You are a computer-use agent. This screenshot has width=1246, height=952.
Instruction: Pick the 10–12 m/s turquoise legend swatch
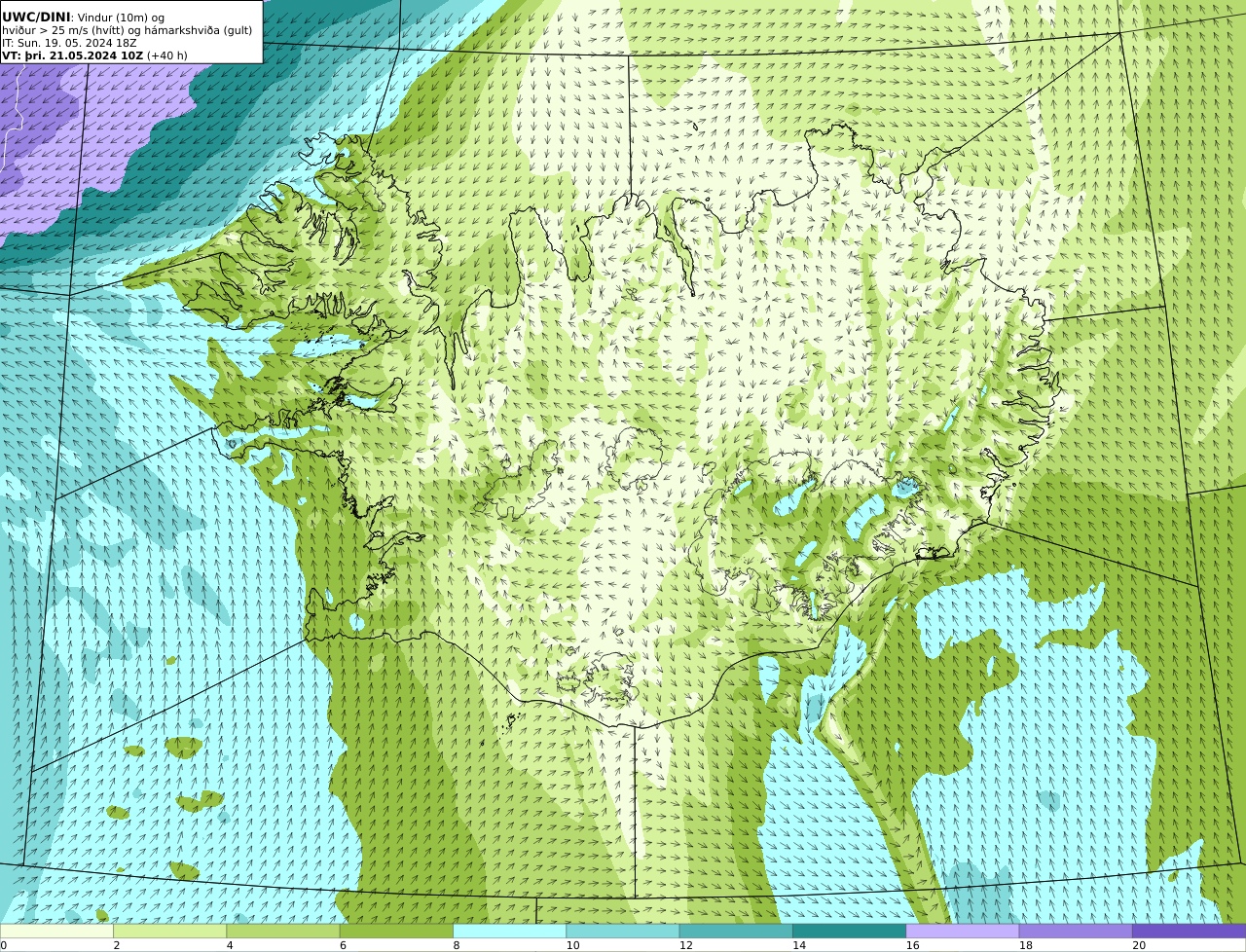tap(622, 931)
